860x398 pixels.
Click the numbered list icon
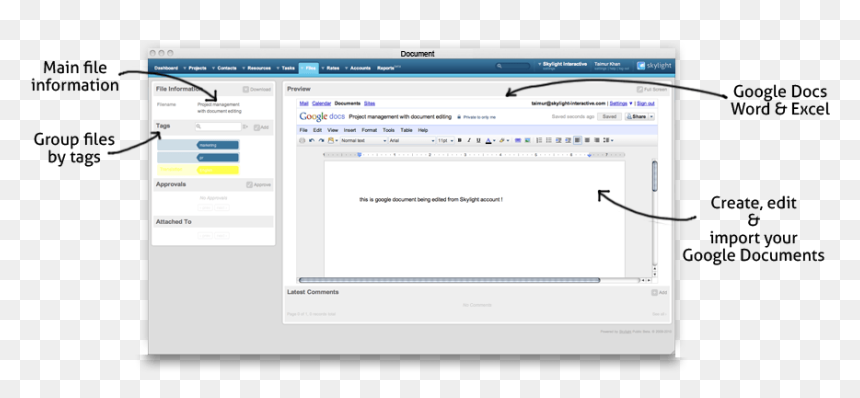(x=539, y=140)
